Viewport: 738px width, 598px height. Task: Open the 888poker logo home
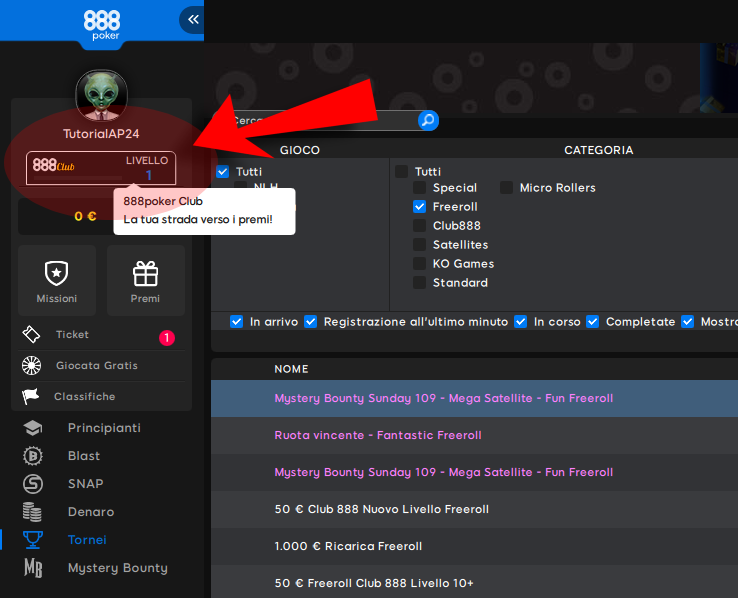(x=102, y=25)
